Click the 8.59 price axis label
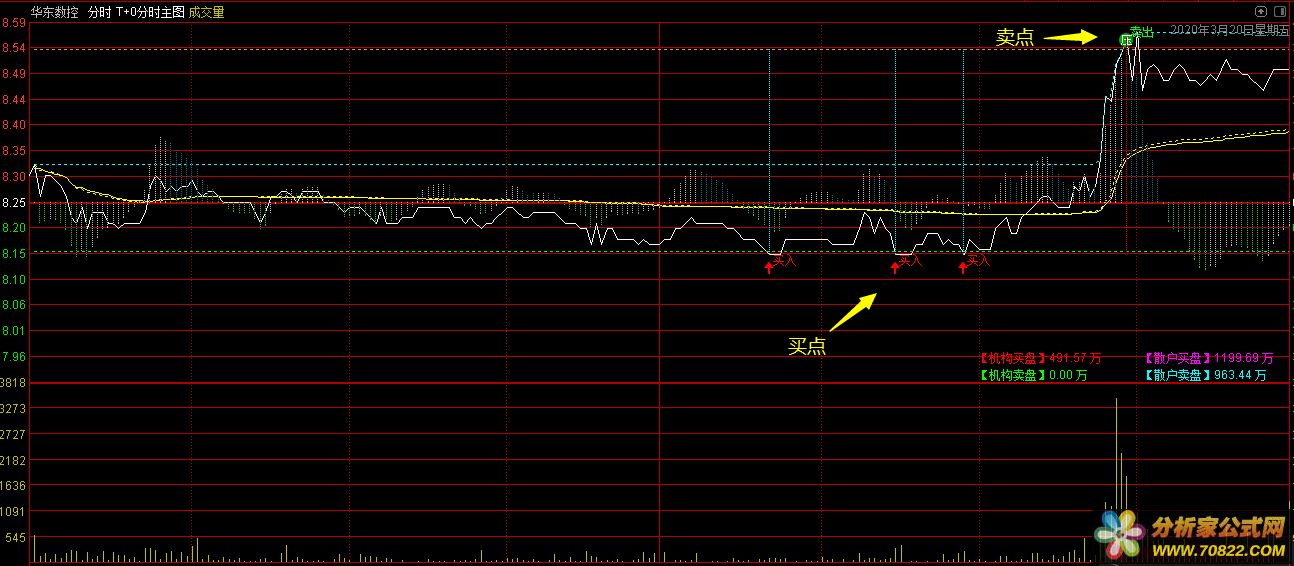 tap(15, 23)
